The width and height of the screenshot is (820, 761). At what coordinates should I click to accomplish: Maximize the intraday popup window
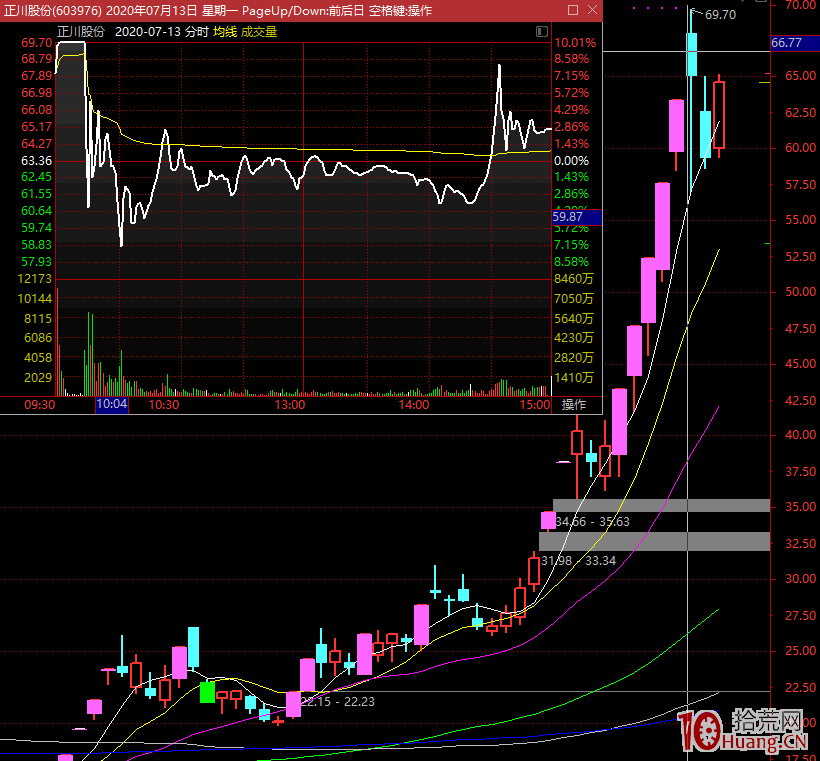tap(572, 10)
